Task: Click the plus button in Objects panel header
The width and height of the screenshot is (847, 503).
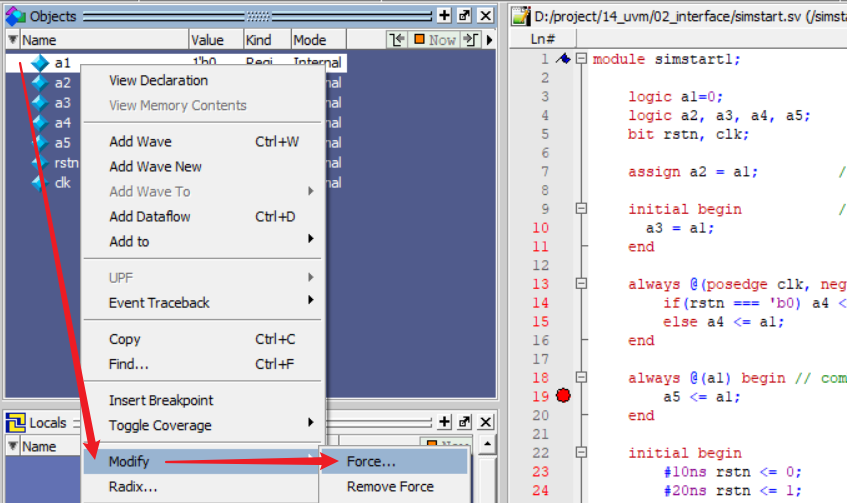Action: point(444,16)
